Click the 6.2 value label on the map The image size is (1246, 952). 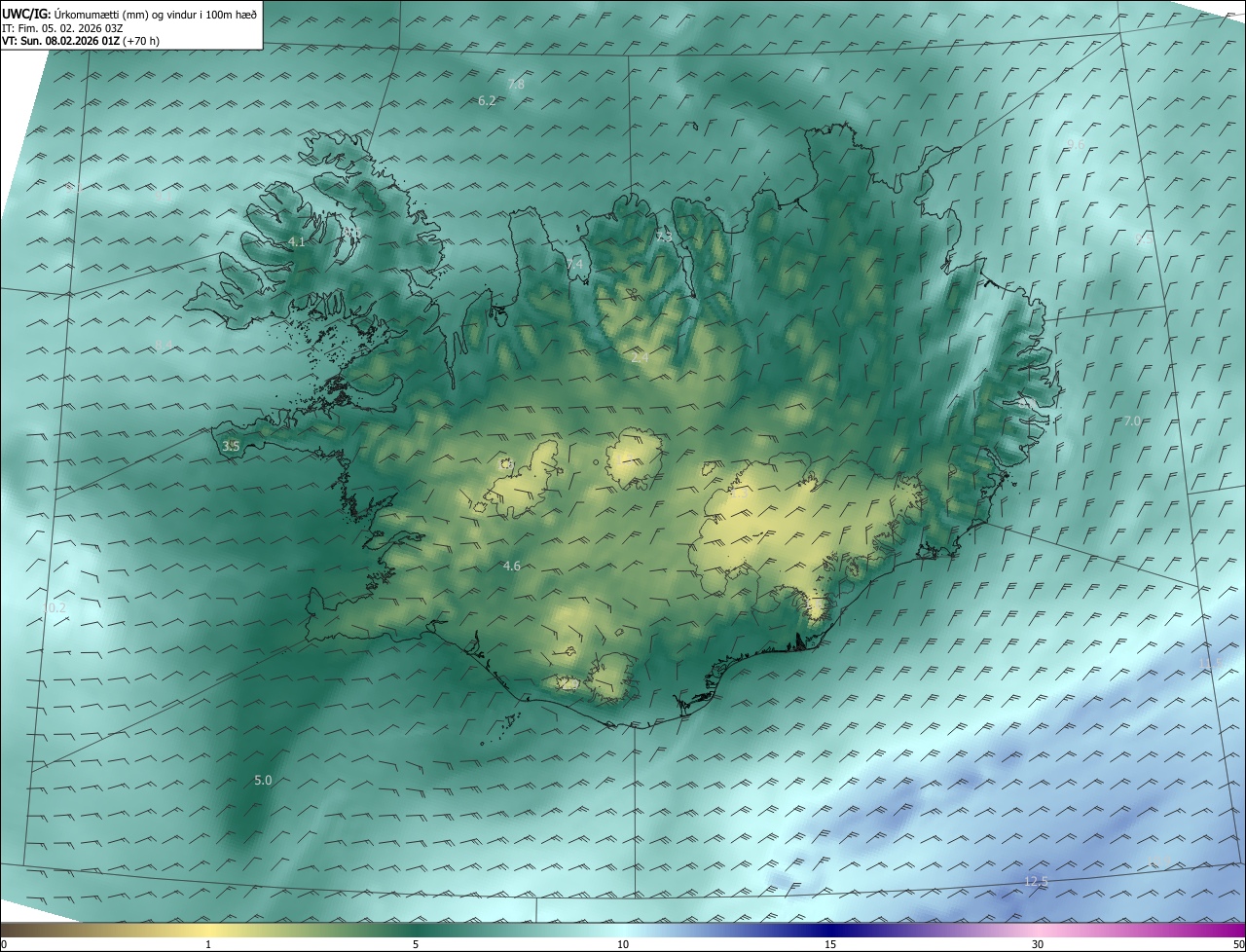pyautogui.click(x=487, y=100)
